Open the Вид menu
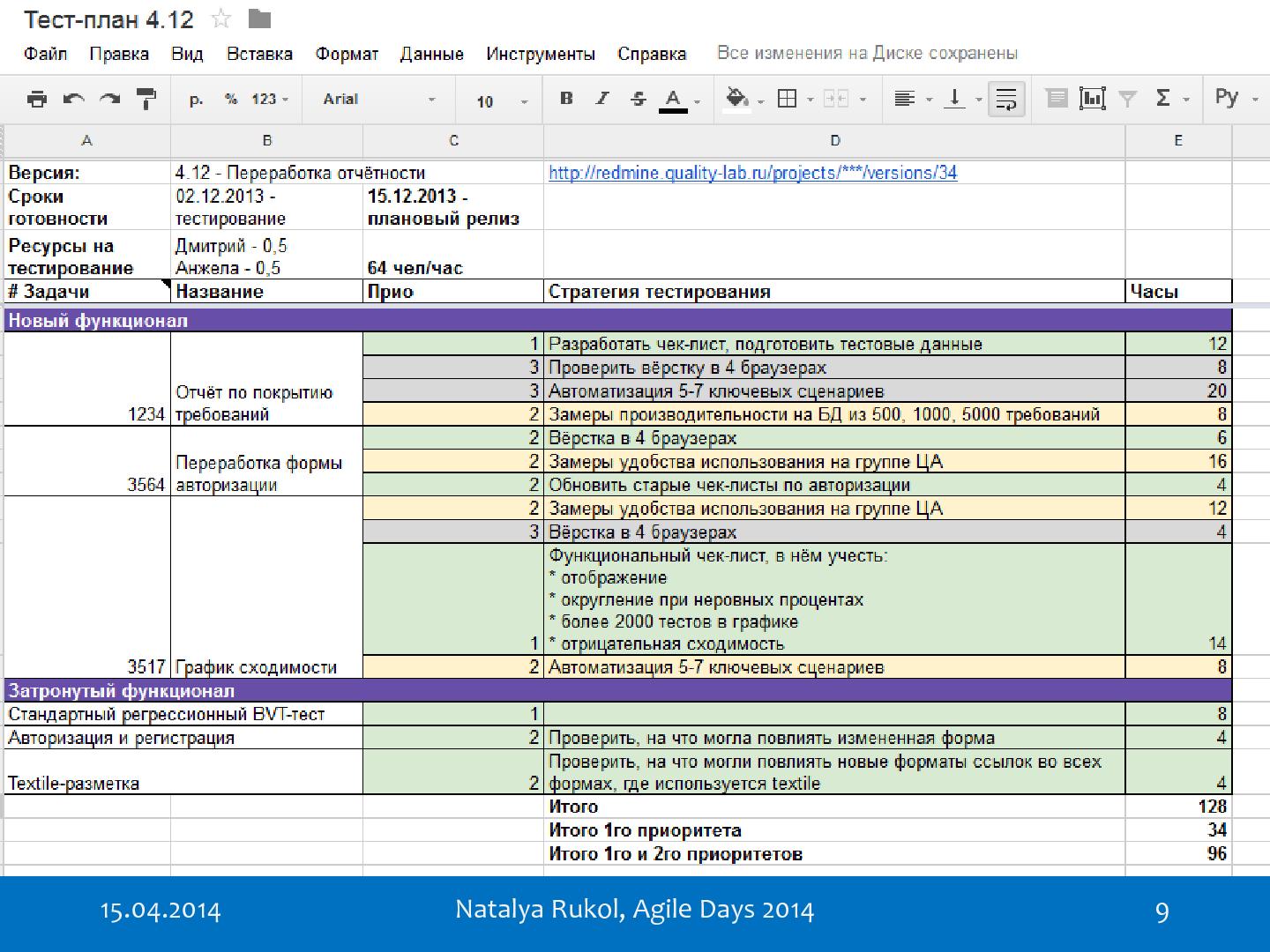 (187, 54)
